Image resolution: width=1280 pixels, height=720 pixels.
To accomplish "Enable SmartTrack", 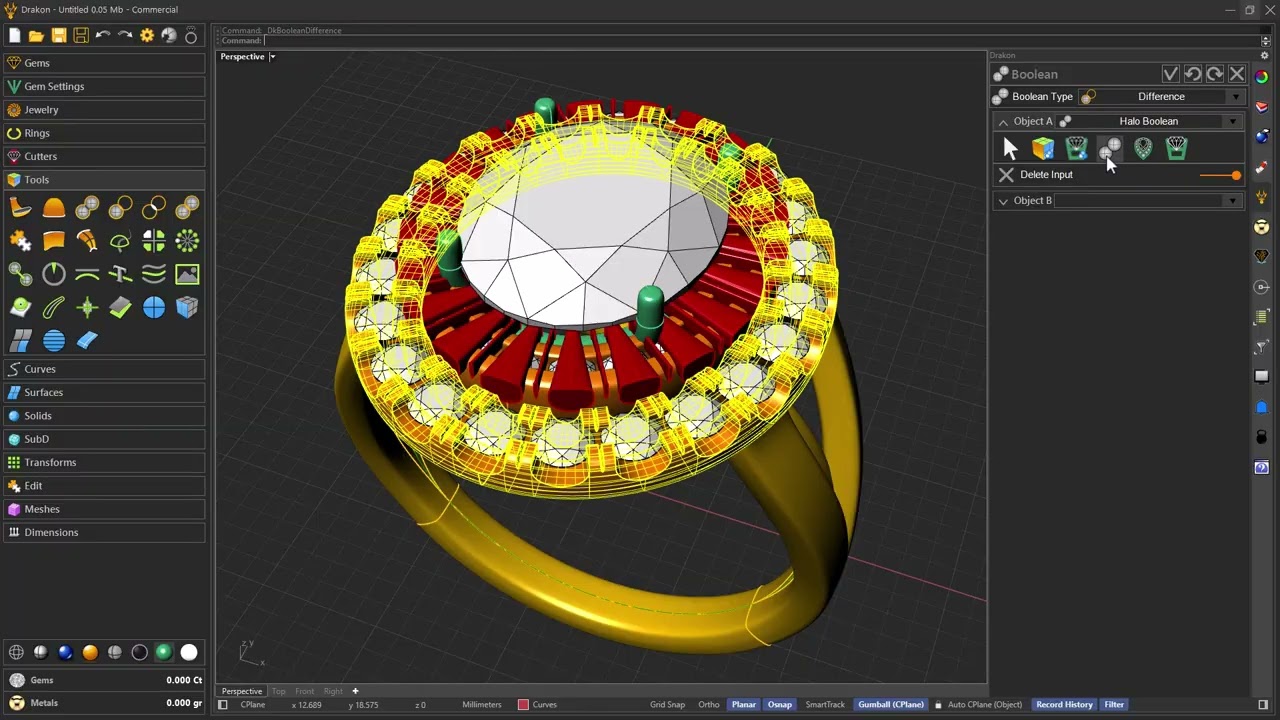I will 825,704.
